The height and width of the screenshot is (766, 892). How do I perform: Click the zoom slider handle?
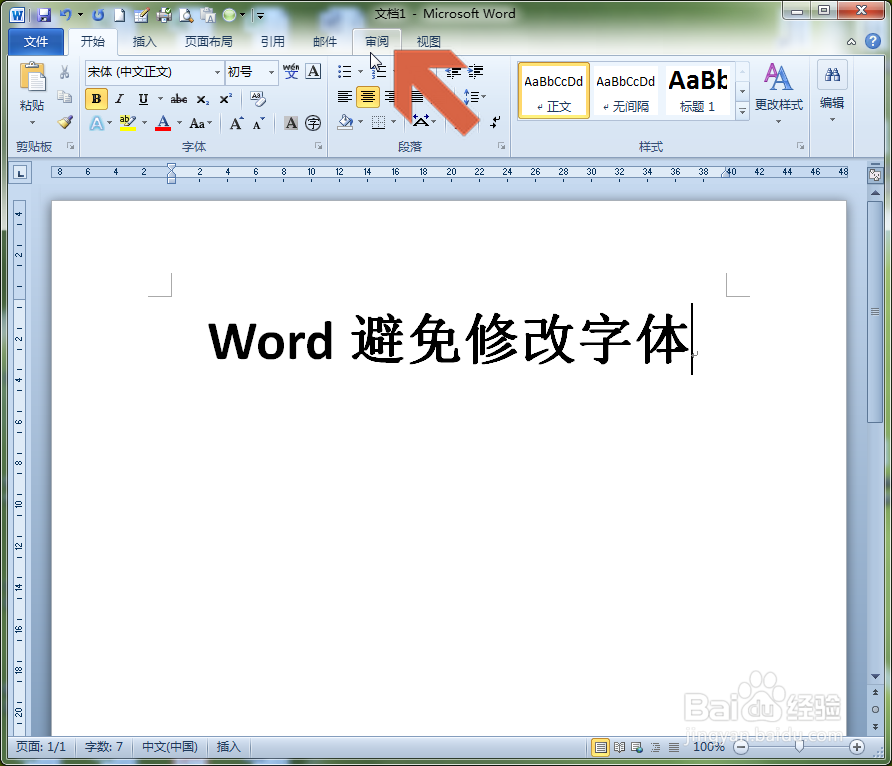pos(799,747)
